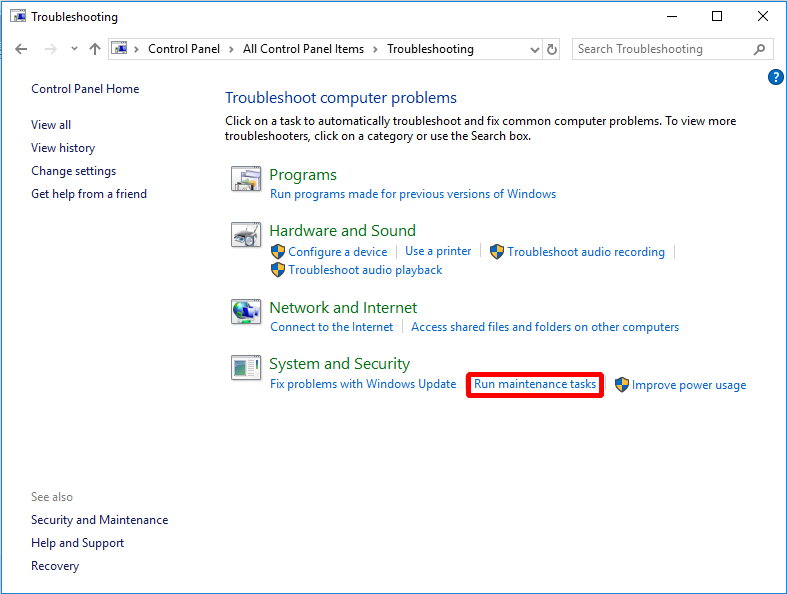
Task: Open Change settings link
Action: tap(73, 171)
